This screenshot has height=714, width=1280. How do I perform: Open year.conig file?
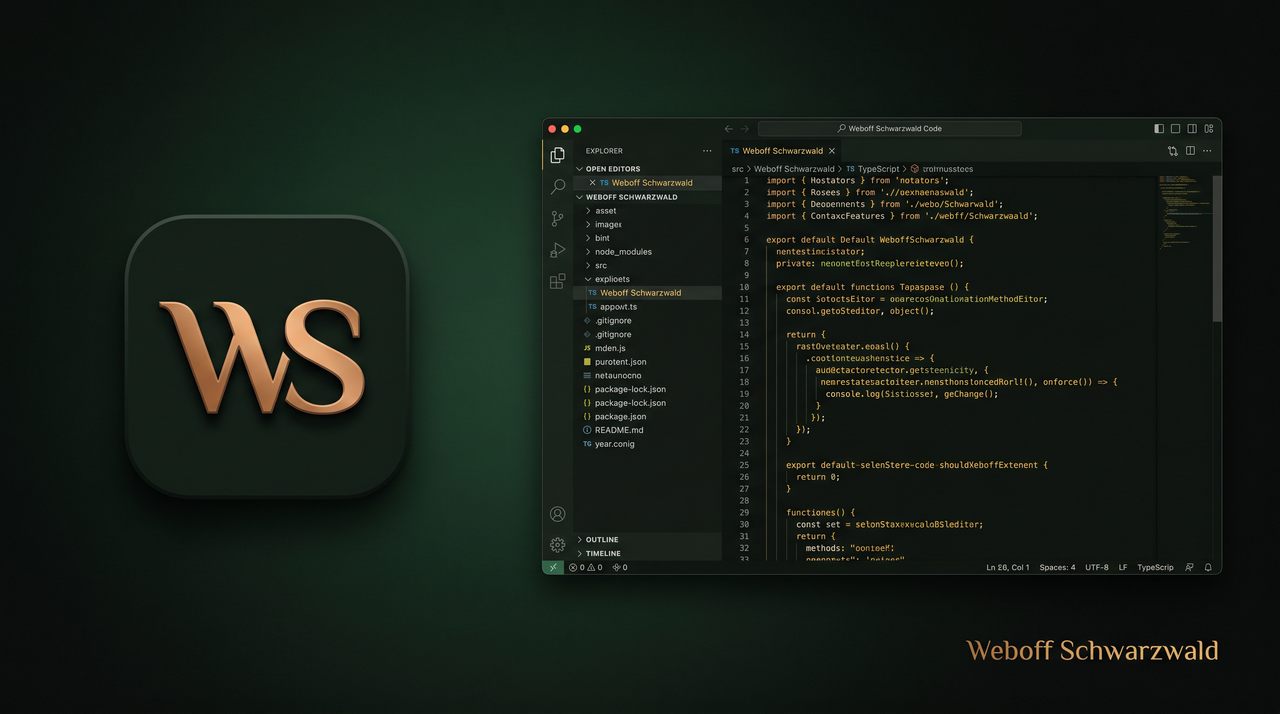[x=647, y=444]
